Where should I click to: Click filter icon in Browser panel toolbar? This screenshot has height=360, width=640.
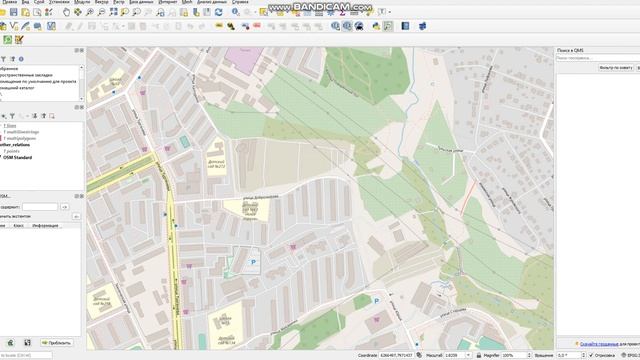(3, 59)
